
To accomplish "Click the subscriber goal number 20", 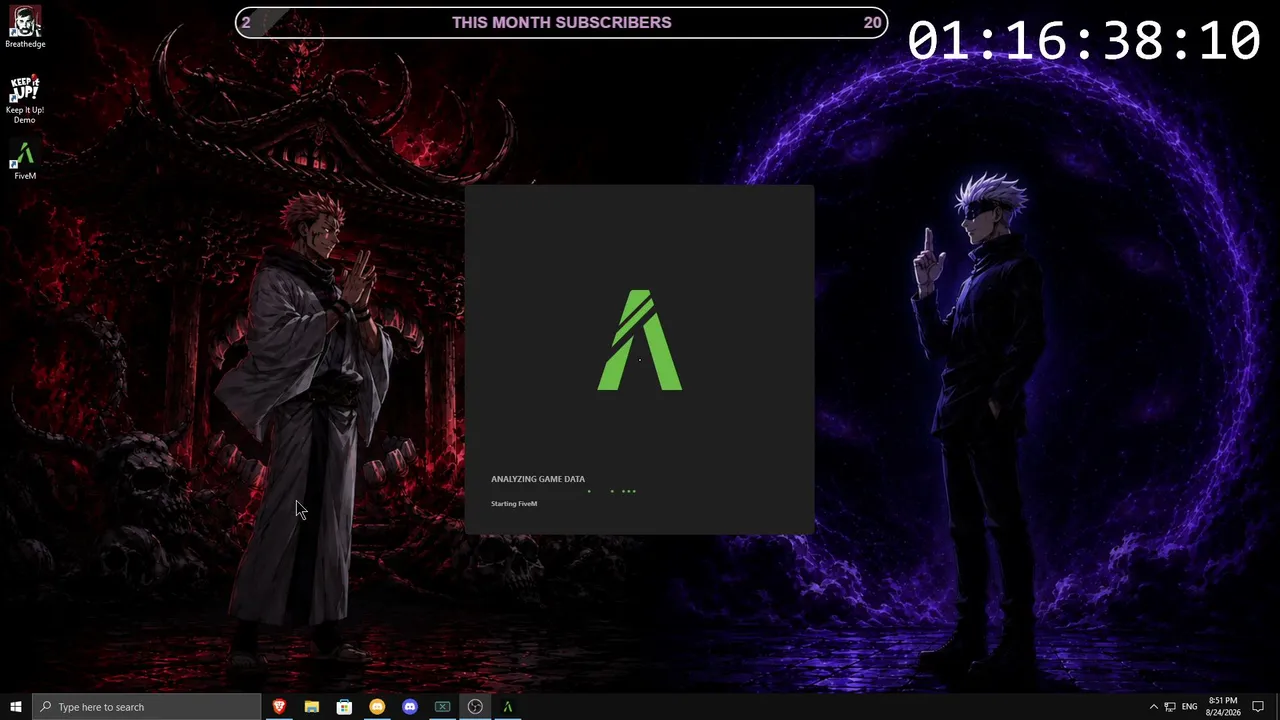I will (872, 22).
